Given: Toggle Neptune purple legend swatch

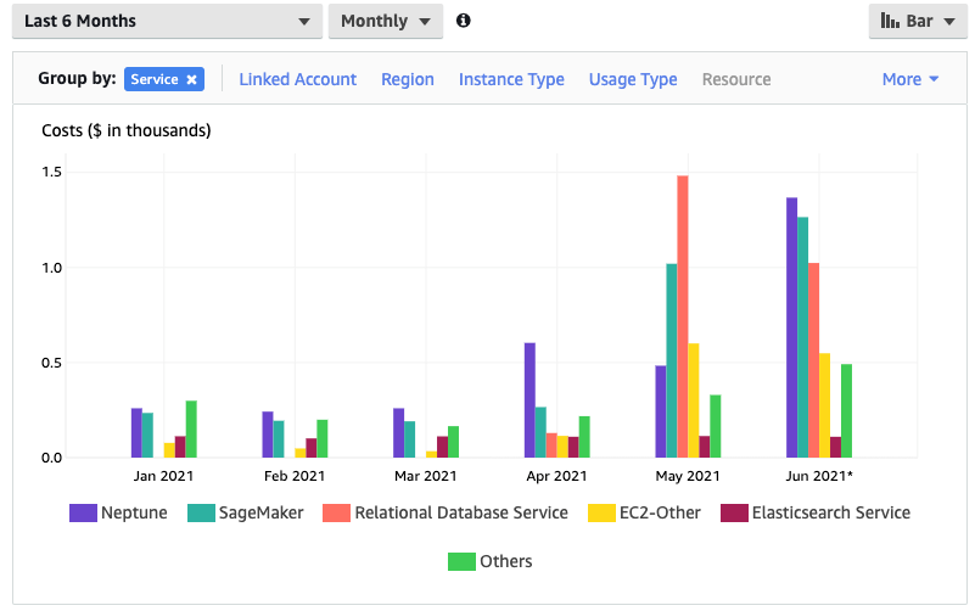Looking at the screenshot, I should pos(82,513).
